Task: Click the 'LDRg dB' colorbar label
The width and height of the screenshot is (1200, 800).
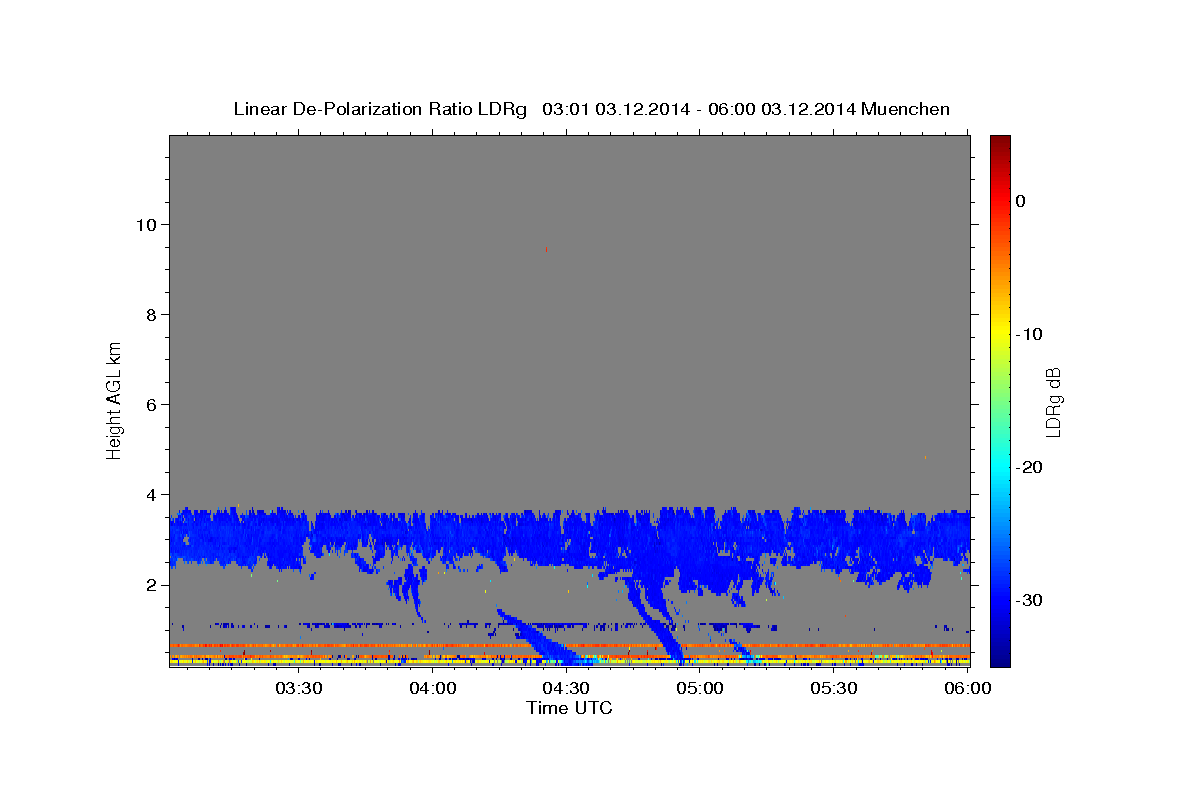Action: pos(1052,401)
